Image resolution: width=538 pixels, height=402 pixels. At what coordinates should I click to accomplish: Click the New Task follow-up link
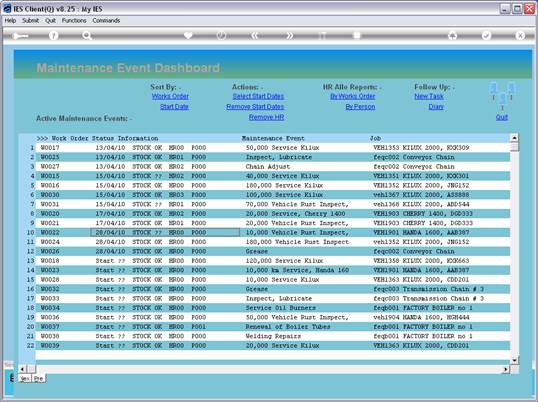(x=429, y=96)
